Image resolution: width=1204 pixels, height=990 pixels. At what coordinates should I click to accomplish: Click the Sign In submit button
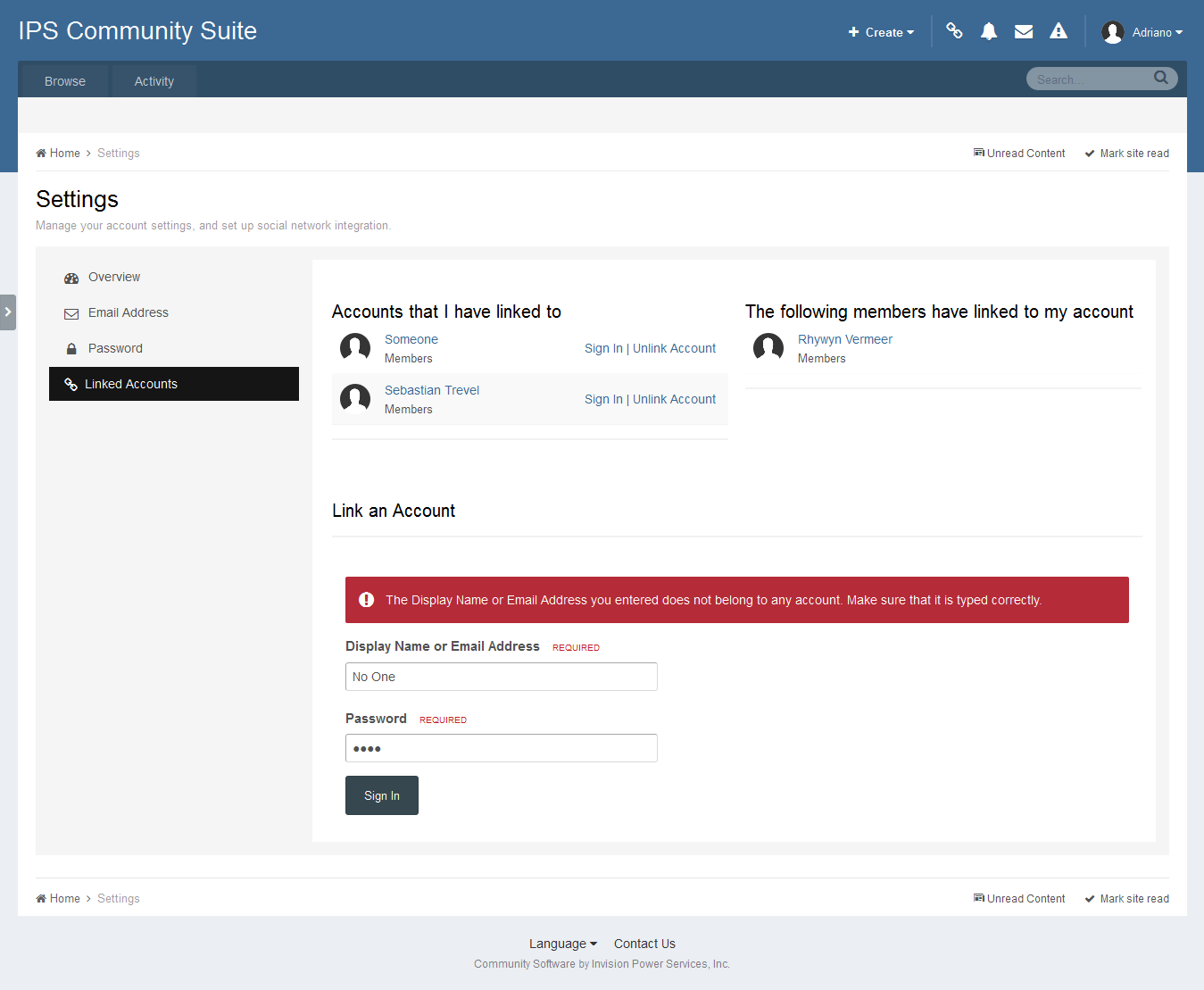(x=382, y=795)
